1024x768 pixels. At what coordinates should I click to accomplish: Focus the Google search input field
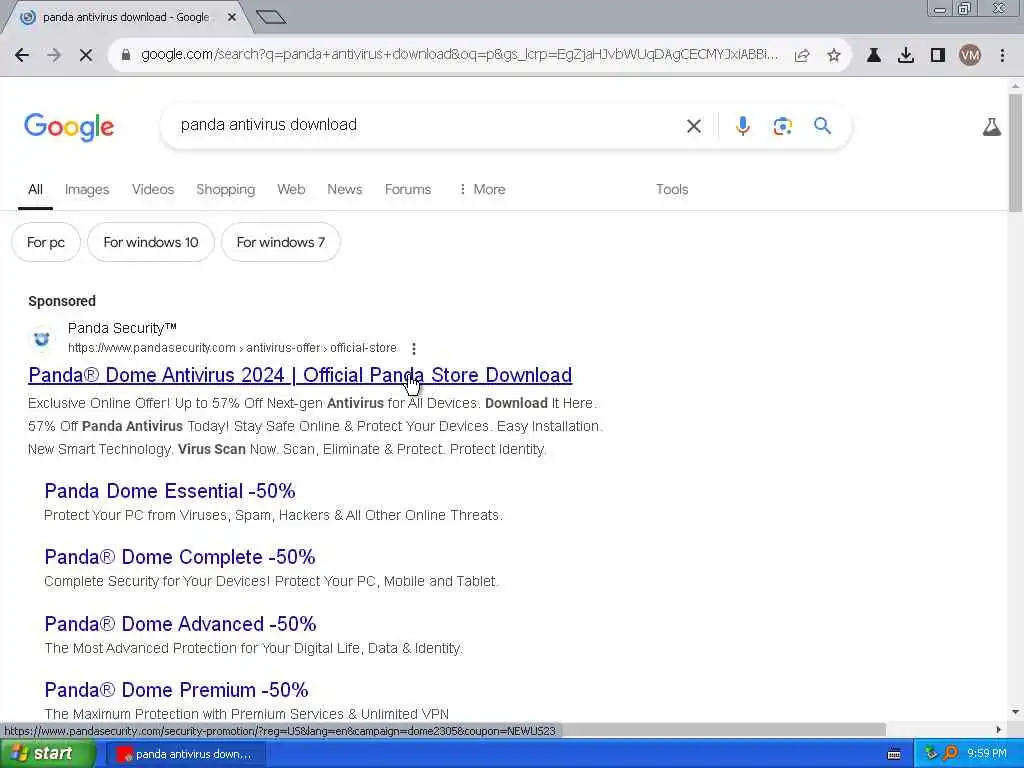[x=424, y=125]
